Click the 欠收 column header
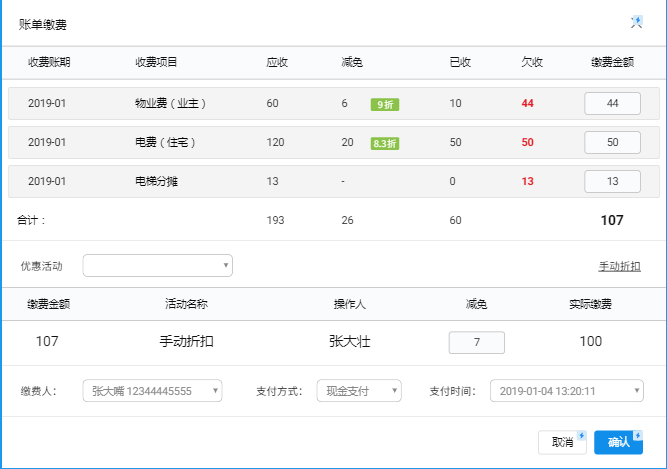The width and height of the screenshot is (667, 469). pos(532,62)
